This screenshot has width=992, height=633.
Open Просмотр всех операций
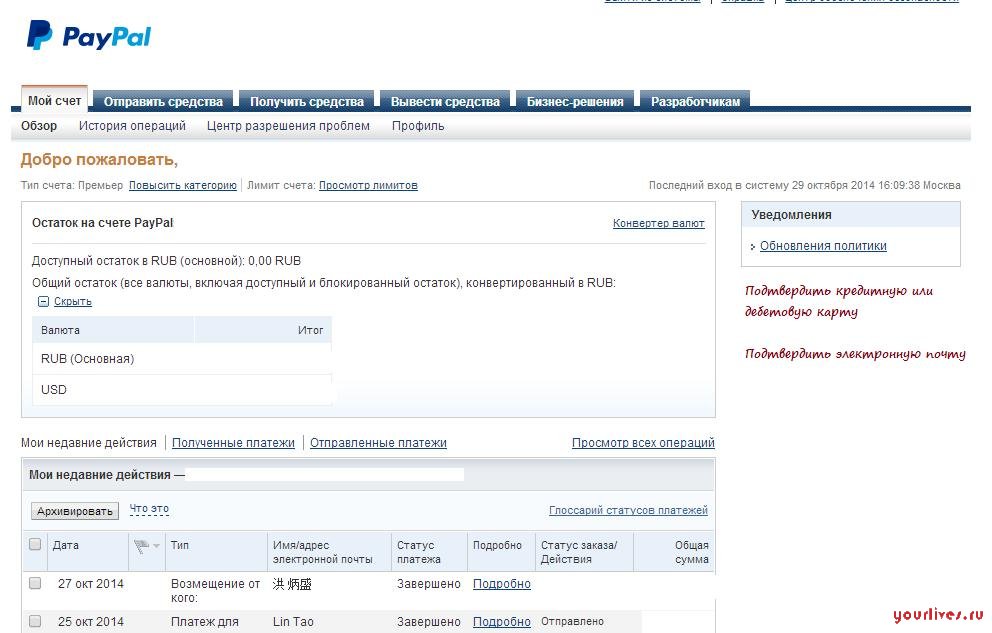tap(643, 443)
